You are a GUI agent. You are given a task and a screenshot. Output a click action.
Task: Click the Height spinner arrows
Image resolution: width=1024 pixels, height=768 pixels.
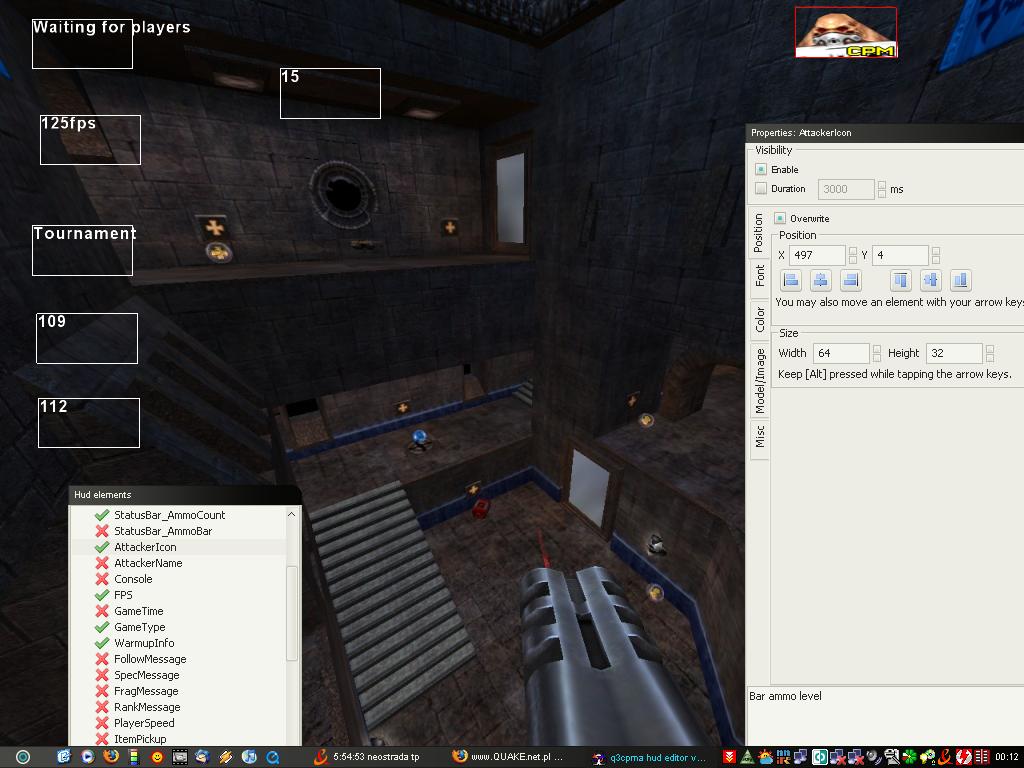tap(990, 353)
